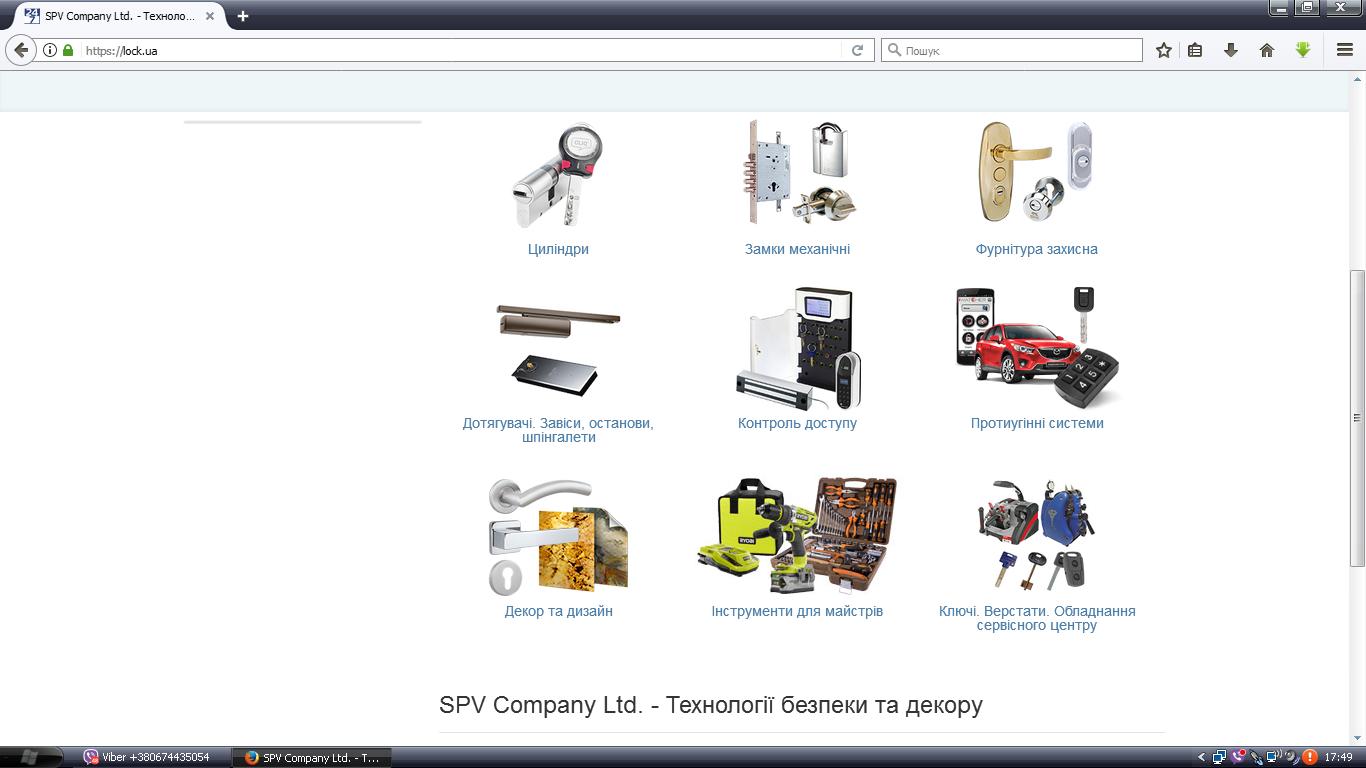The height and width of the screenshot is (768, 1366).
Task: Open a new tab with the plus button
Action: click(242, 16)
